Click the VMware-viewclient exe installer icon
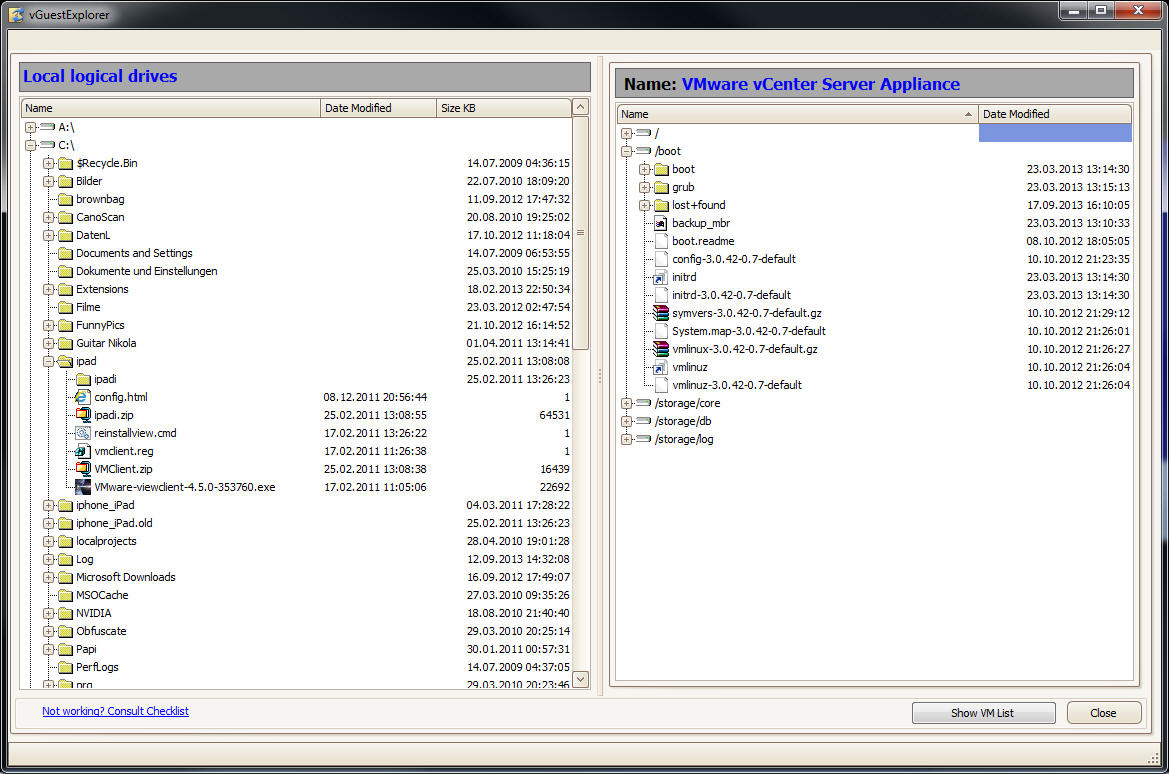Screen dimensions: 1169x774 83,487
